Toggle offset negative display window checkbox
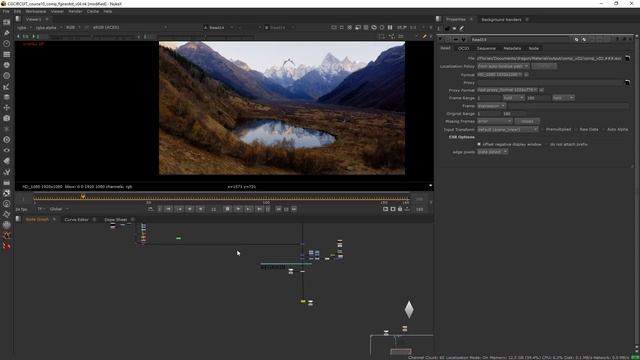 coord(479,144)
